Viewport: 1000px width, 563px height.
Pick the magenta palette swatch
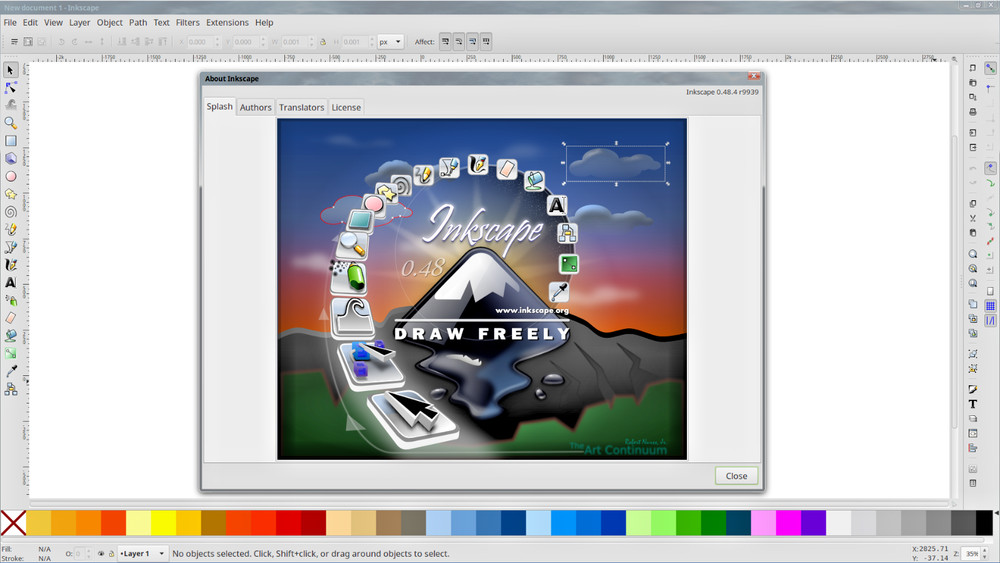pos(788,523)
